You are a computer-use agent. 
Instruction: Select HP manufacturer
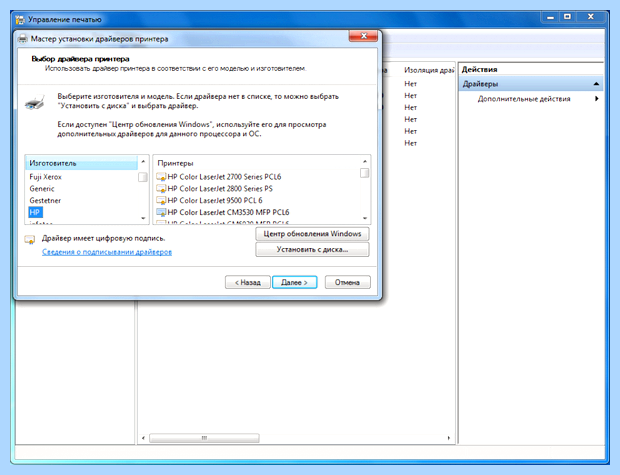coord(35,212)
